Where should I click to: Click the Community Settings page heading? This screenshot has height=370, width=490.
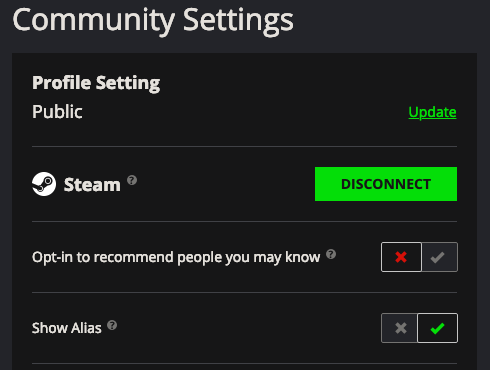(x=153, y=21)
